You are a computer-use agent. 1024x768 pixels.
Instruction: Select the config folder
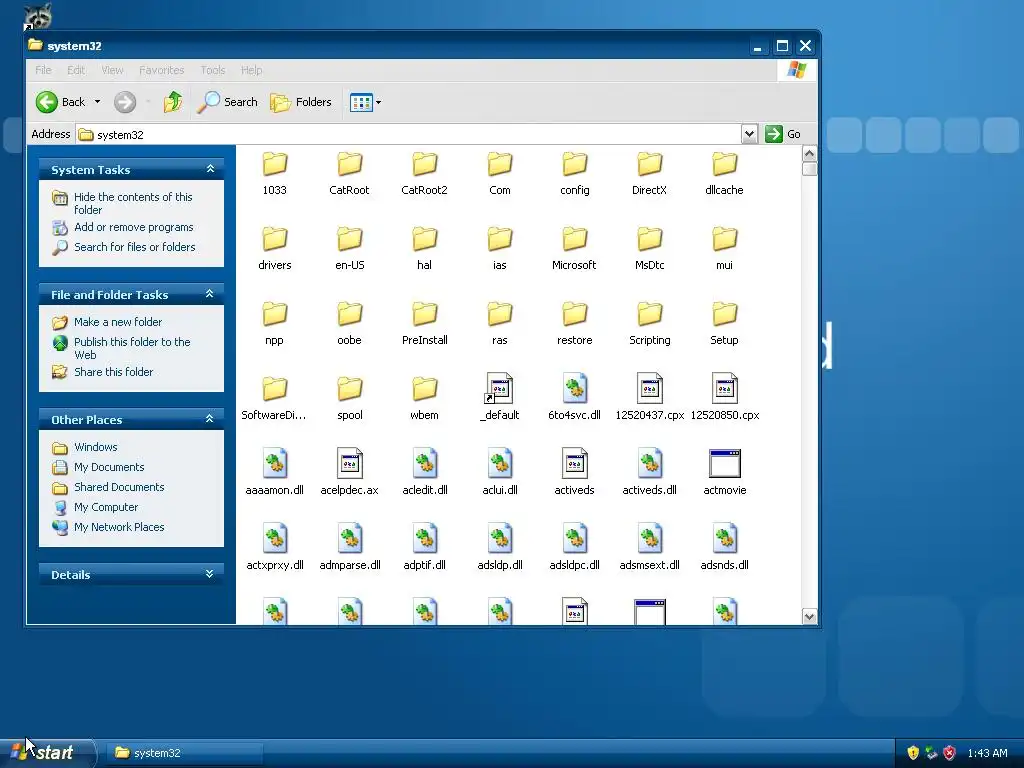575,174
